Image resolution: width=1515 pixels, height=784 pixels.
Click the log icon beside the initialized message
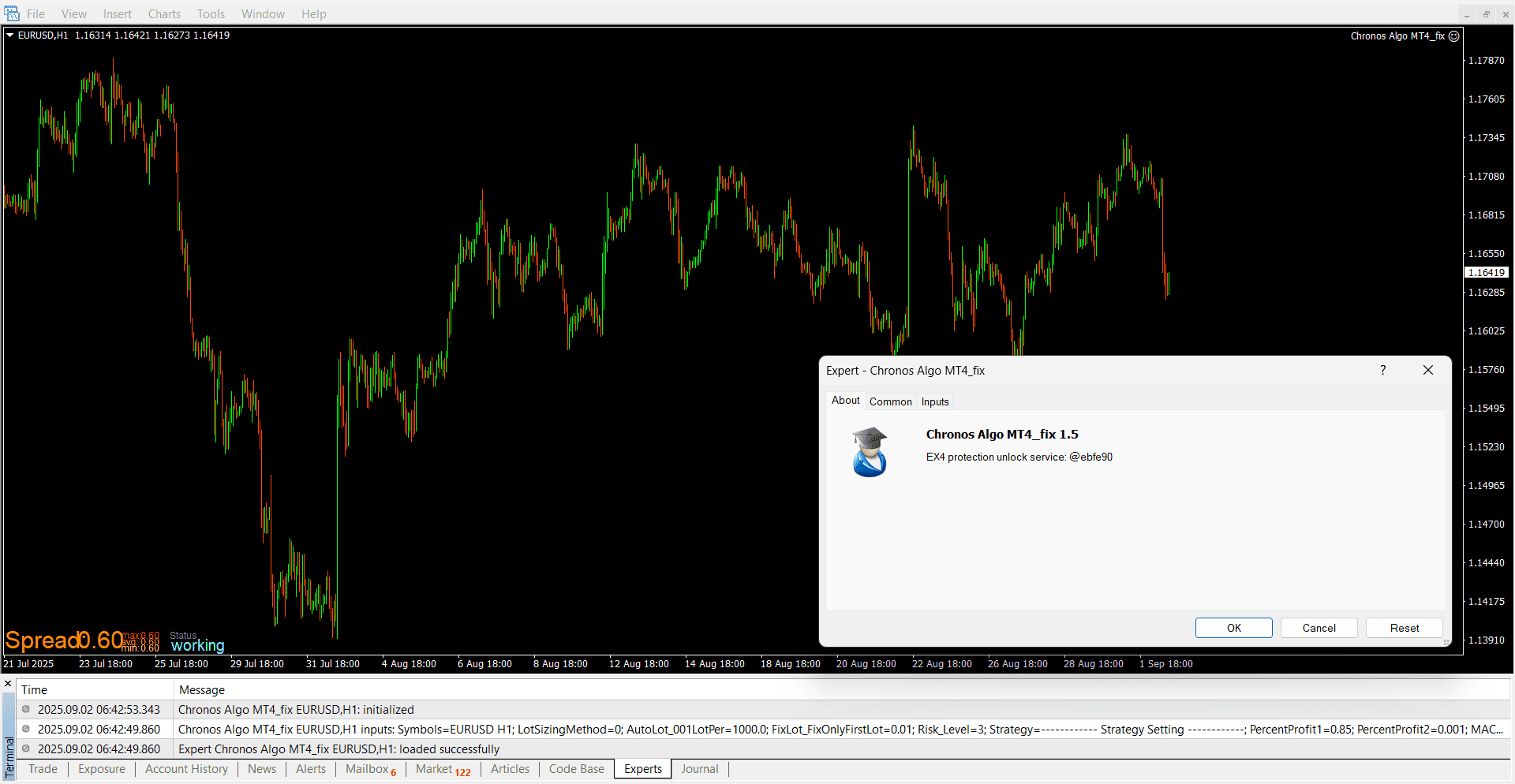pyautogui.click(x=26, y=709)
